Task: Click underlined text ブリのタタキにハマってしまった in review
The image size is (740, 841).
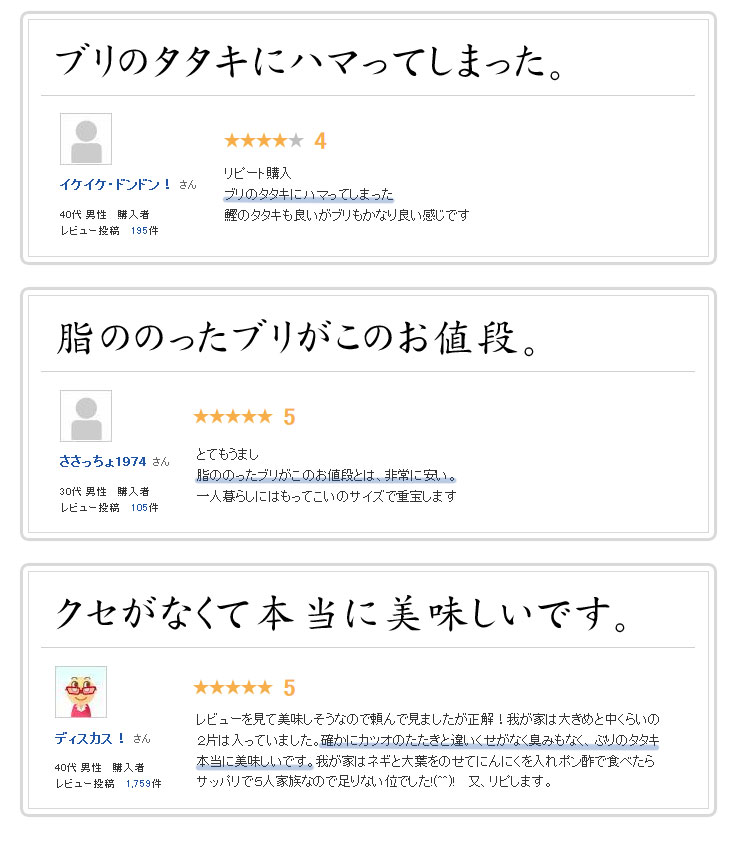Action: click(308, 194)
